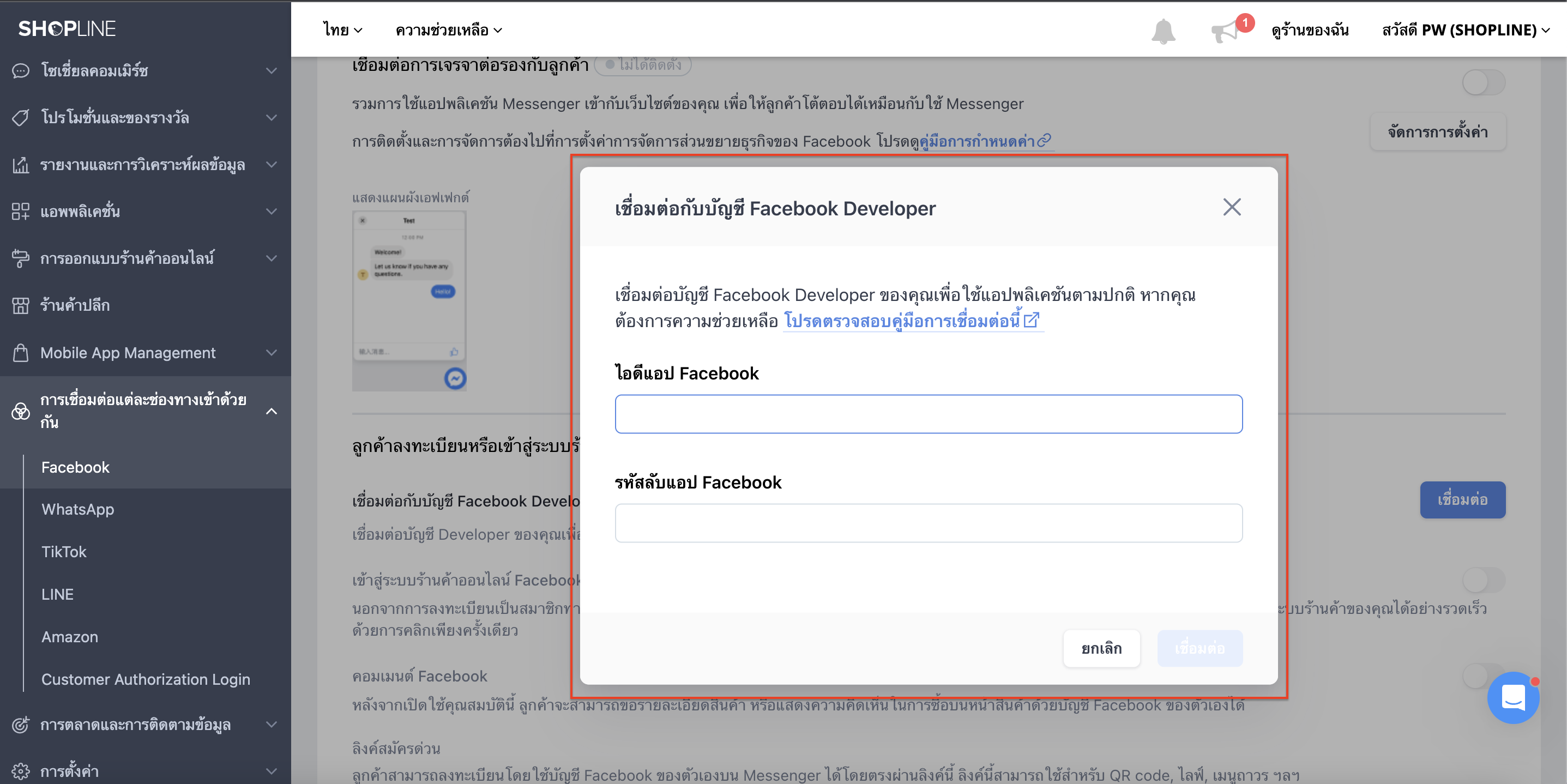Click the marketing target icon
Viewport: 1567px width, 784px height.
21,725
